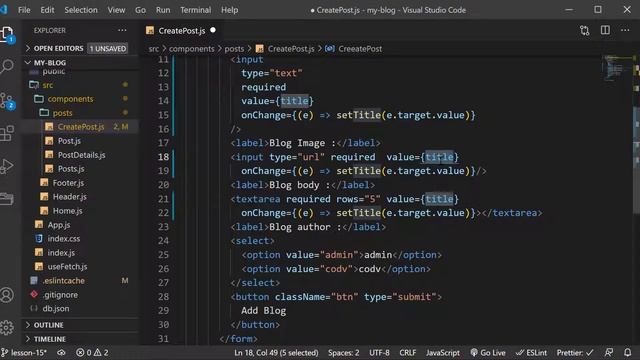Open the Source Control view

point(7,100)
